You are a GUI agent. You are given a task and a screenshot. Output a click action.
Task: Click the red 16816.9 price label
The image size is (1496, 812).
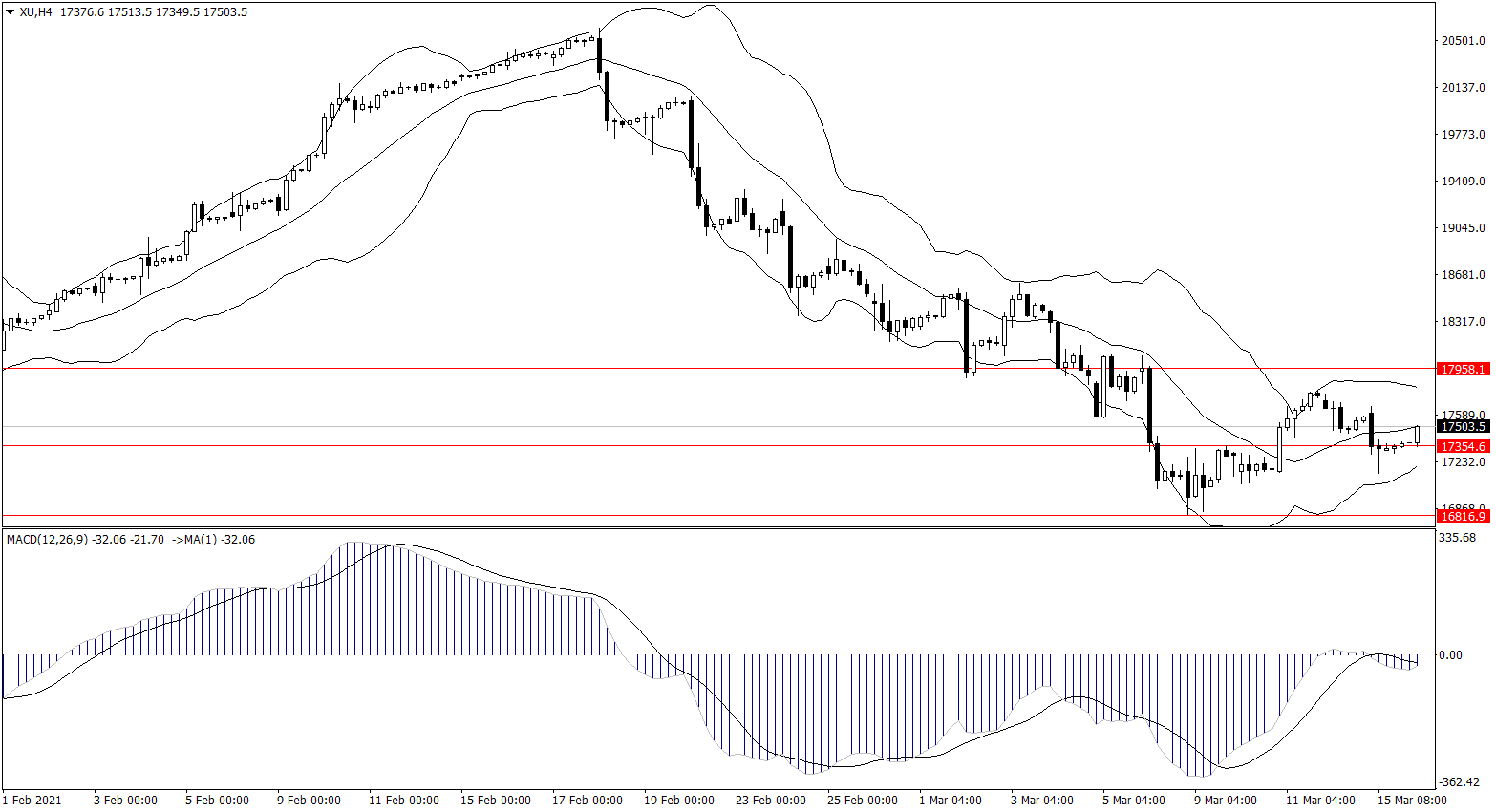[1463, 517]
